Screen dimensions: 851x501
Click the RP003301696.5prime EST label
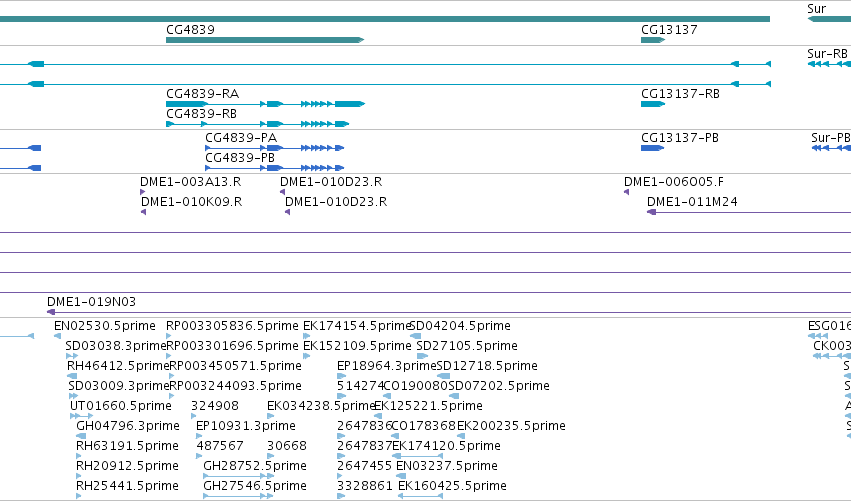[x=232, y=346]
